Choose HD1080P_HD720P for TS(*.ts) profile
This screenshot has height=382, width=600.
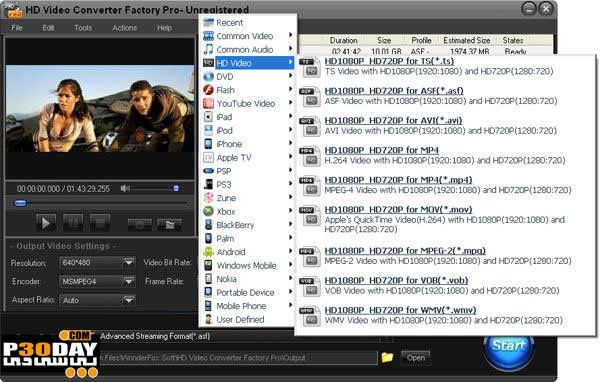pyautogui.click(x=389, y=61)
